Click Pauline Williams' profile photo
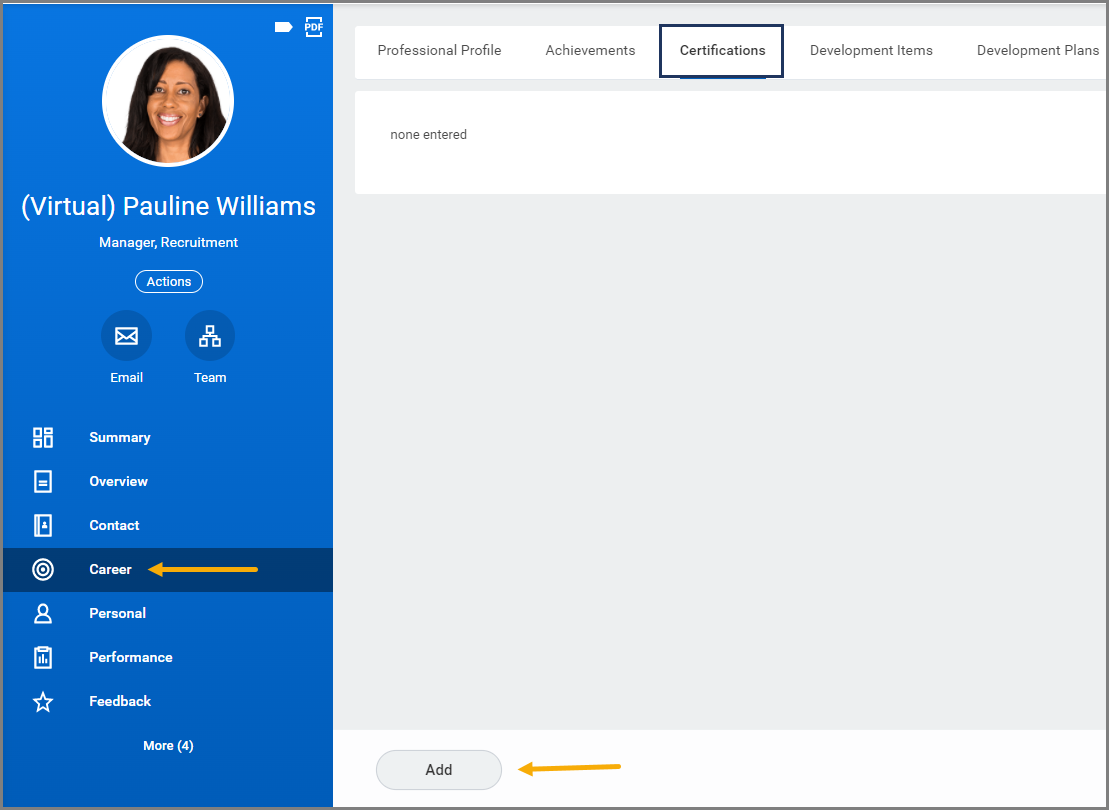 168,101
